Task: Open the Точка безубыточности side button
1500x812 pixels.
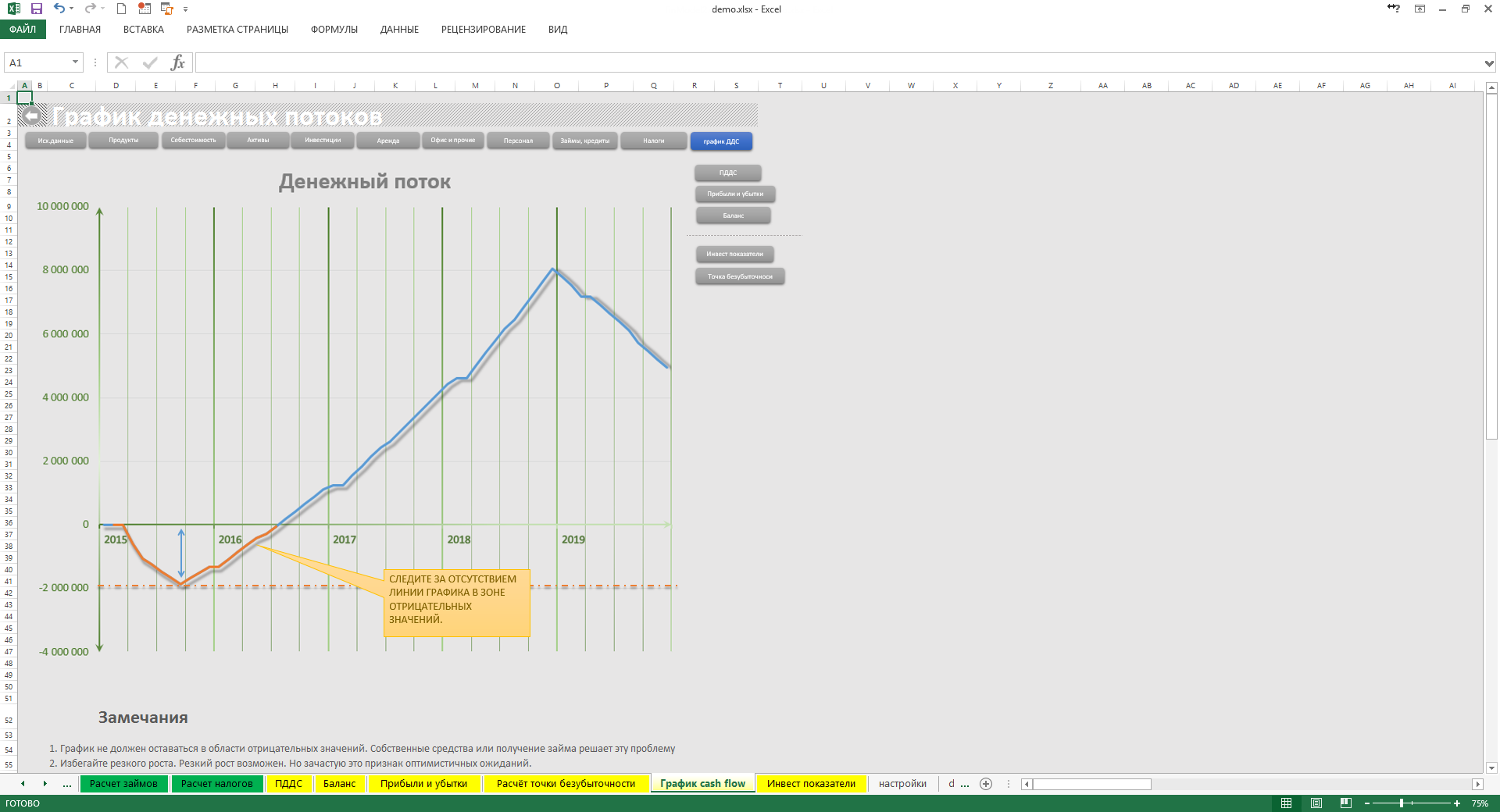Action: pyautogui.click(x=740, y=276)
